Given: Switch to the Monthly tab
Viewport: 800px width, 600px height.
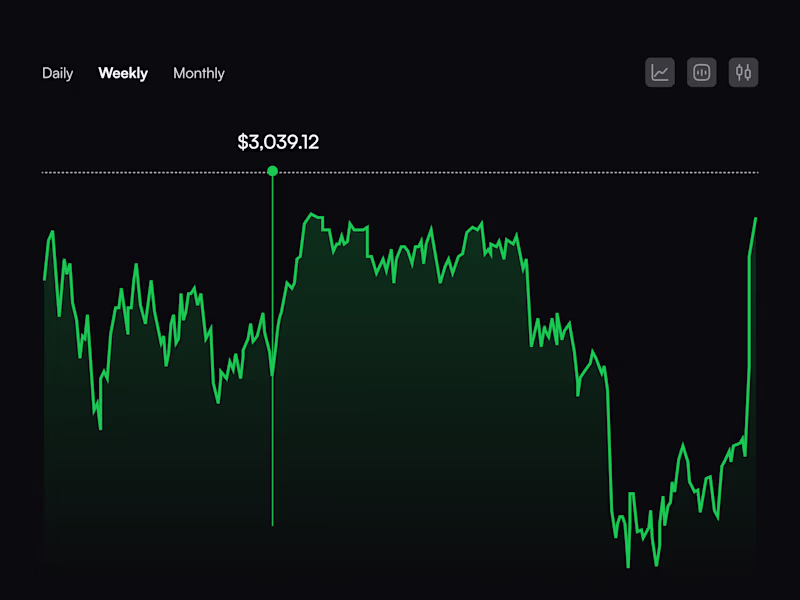Looking at the screenshot, I should point(199,73).
